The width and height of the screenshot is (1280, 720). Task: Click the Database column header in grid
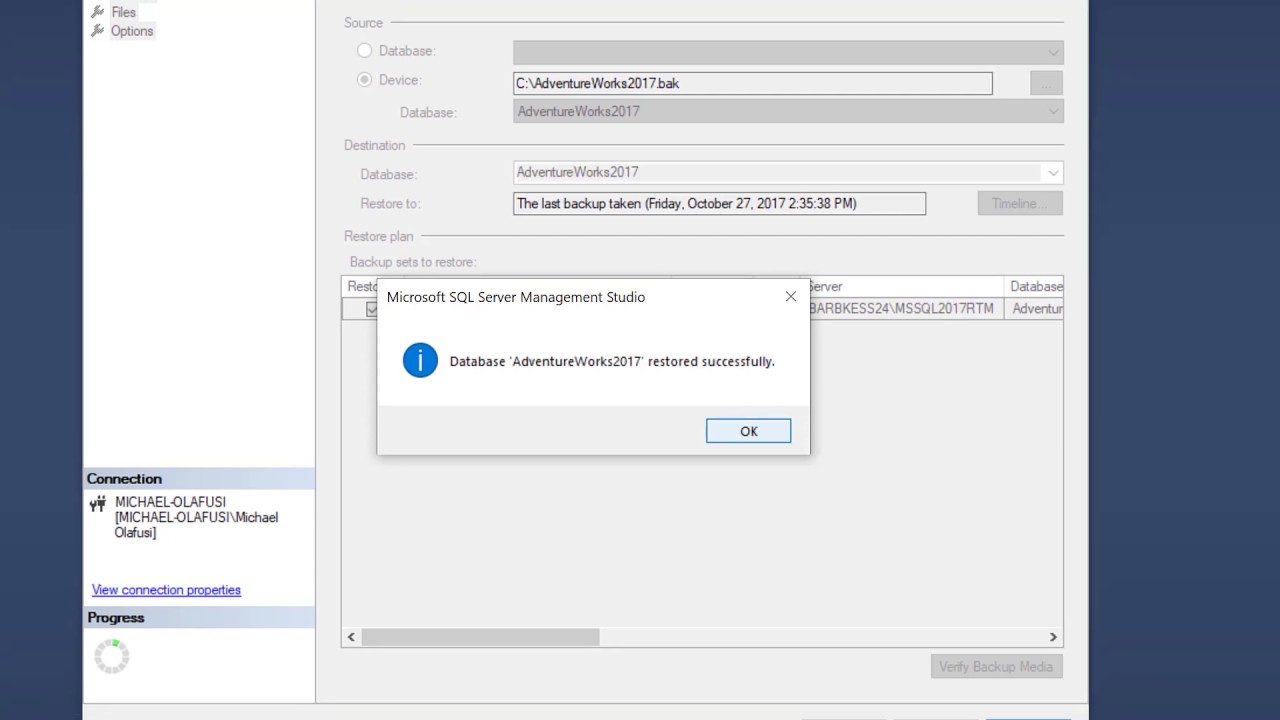1035,286
